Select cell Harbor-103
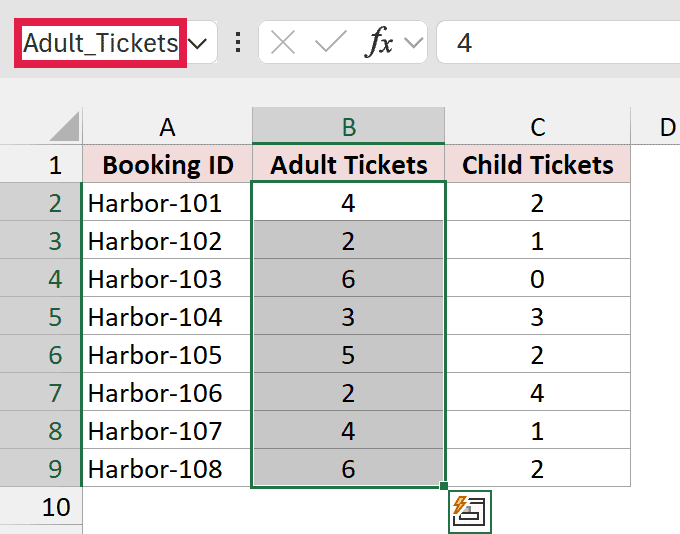This screenshot has width=680, height=534. pos(167,278)
